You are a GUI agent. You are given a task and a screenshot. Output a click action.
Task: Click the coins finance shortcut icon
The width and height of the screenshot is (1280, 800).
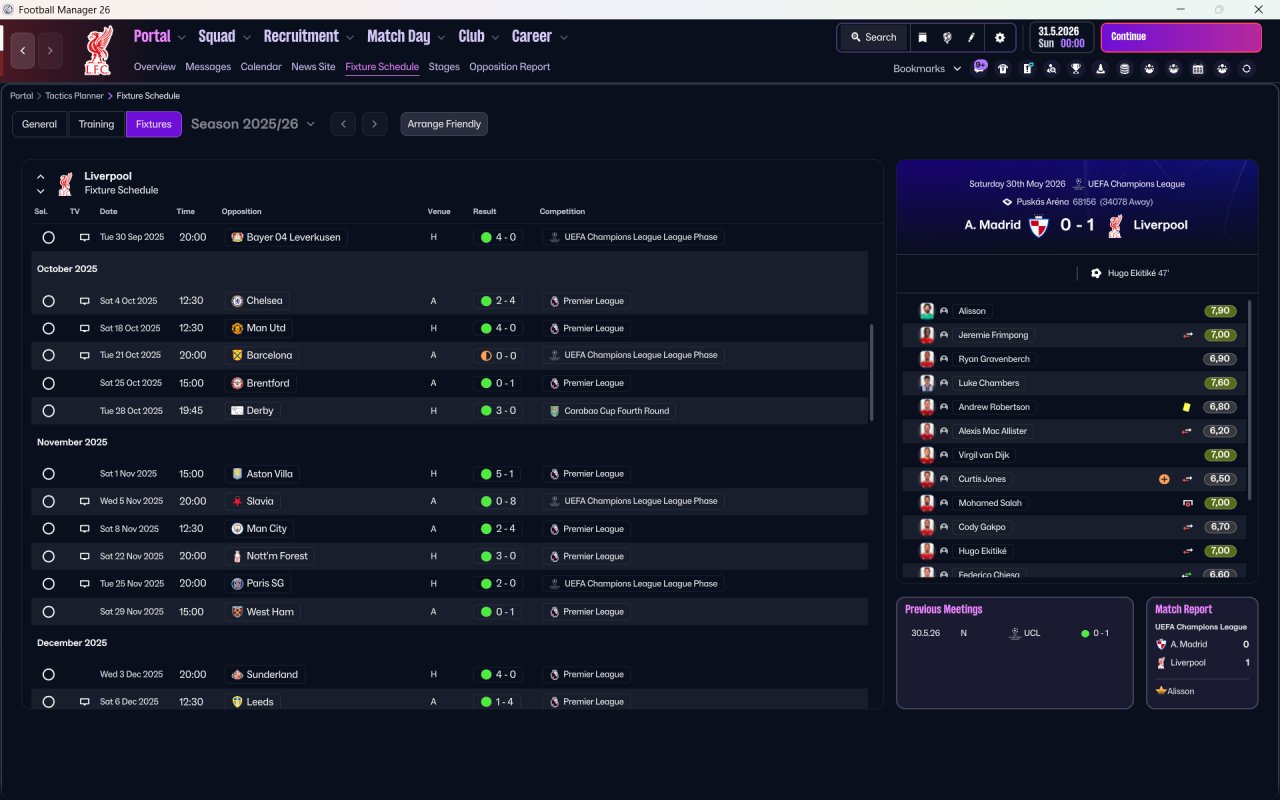pos(1124,69)
